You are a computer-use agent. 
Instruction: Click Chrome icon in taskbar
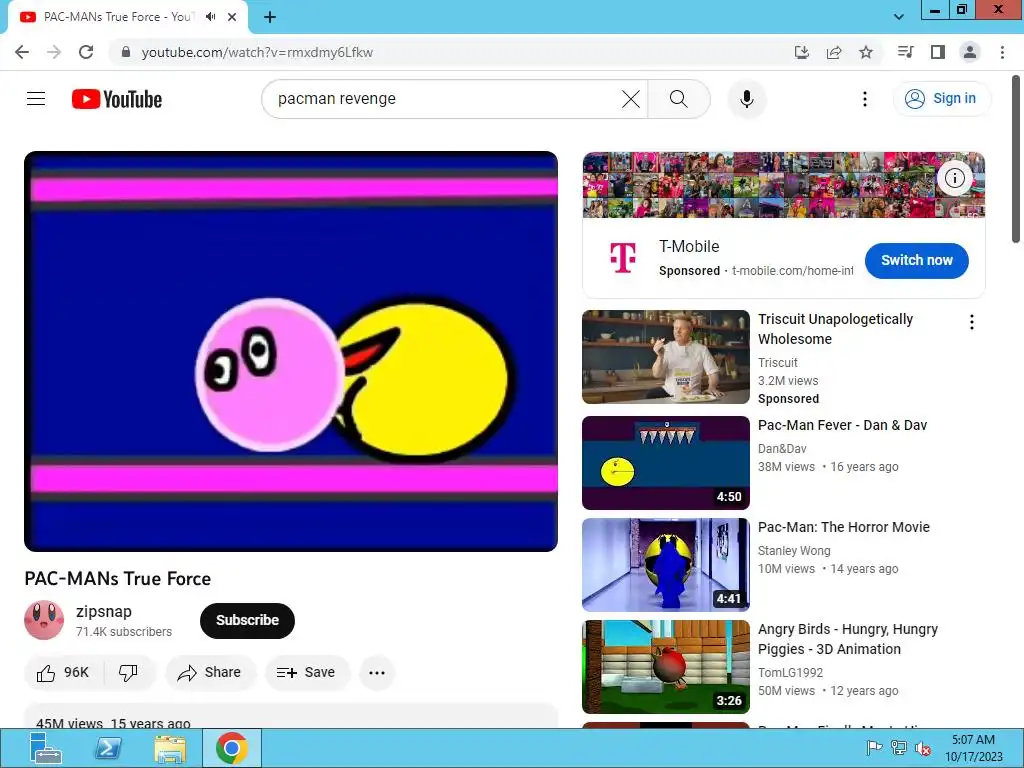(232, 748)
